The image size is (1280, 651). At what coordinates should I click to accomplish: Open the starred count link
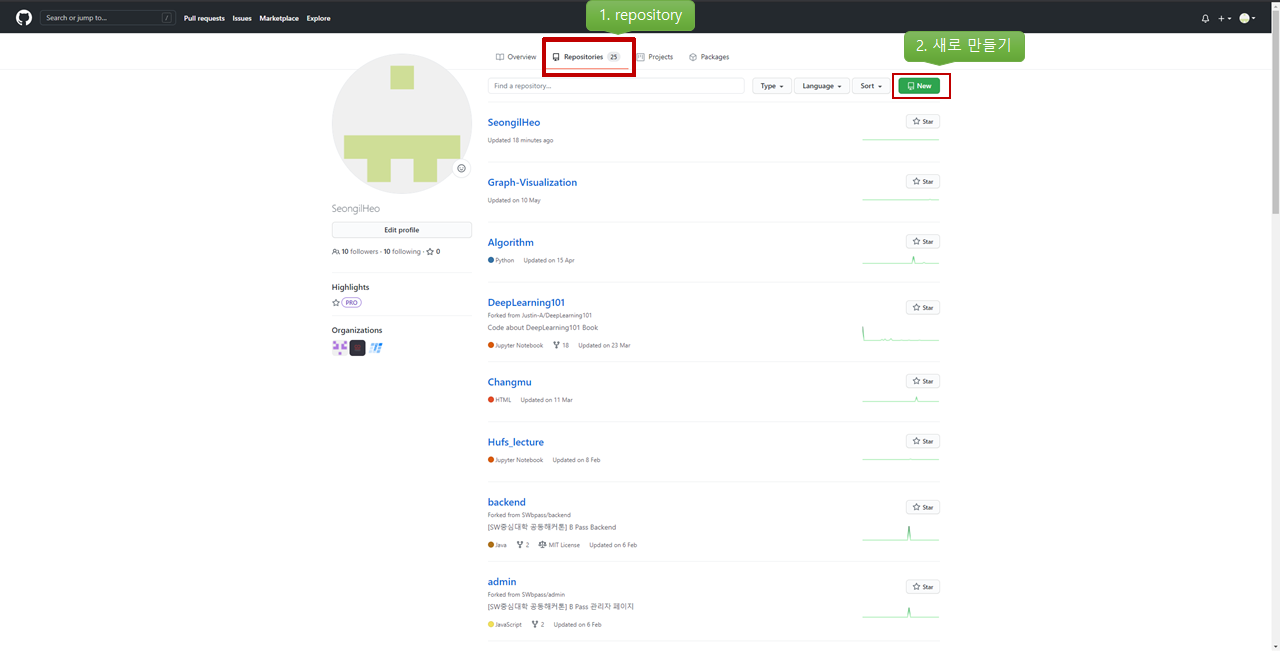(x=433, y=252)
